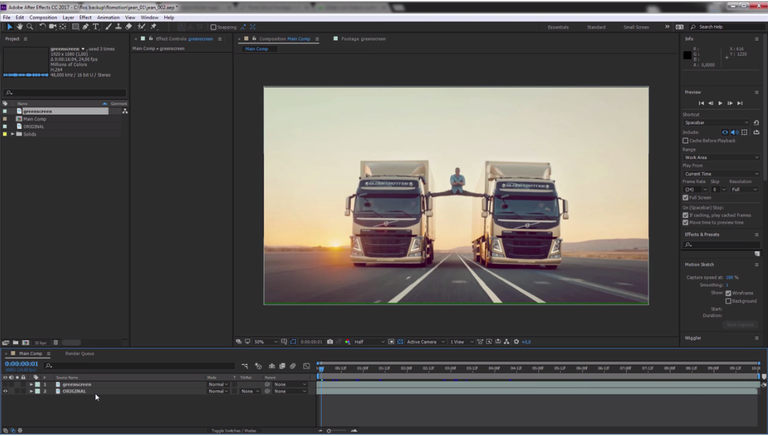
Task: Switch to the Render Queue tab
Action: tap(79, 354)
